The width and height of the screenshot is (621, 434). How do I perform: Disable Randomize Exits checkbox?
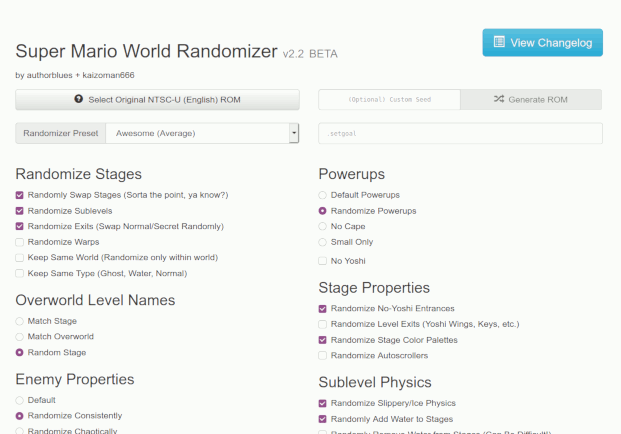pos(20,226)
